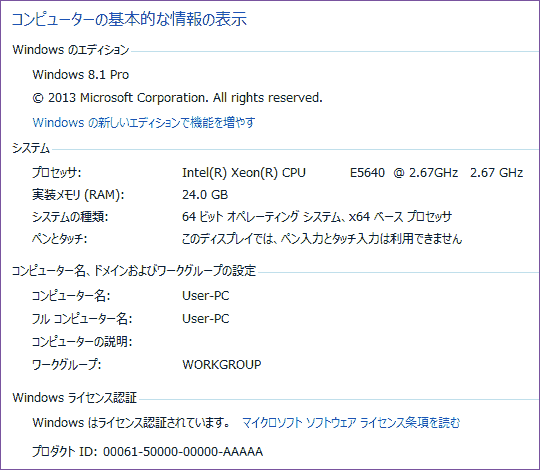Click the プロセッサ: label
The image size is (540, 470).
pos(57,172)
